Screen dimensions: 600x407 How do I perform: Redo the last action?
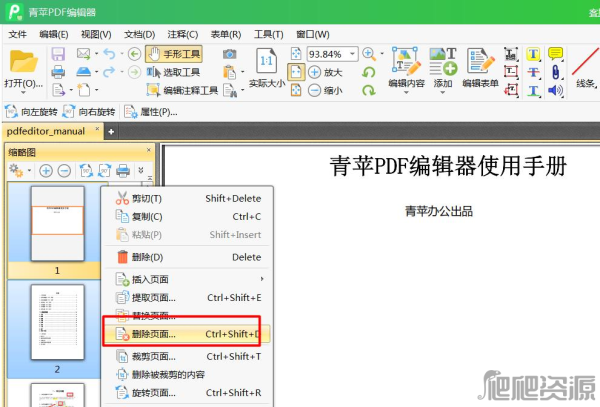tap(109, 72)
